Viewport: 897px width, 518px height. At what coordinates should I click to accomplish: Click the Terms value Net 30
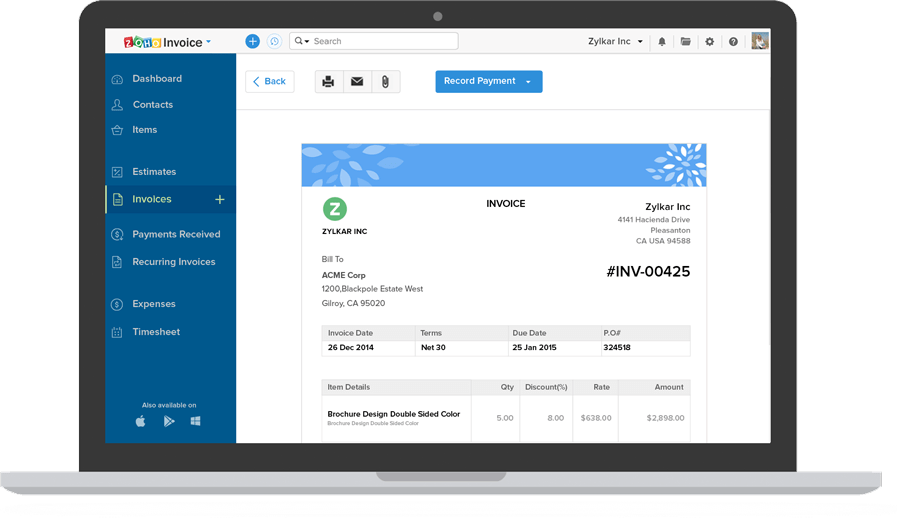coord(433,347)
